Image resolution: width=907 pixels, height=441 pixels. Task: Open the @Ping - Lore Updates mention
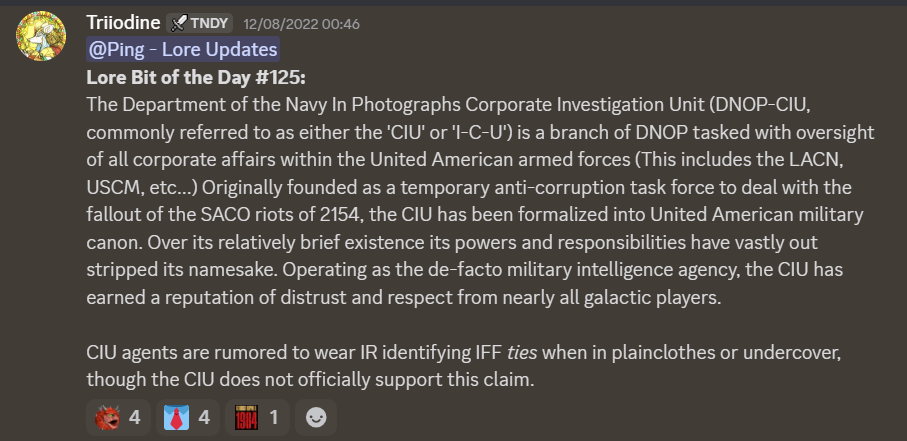[182, 49]
